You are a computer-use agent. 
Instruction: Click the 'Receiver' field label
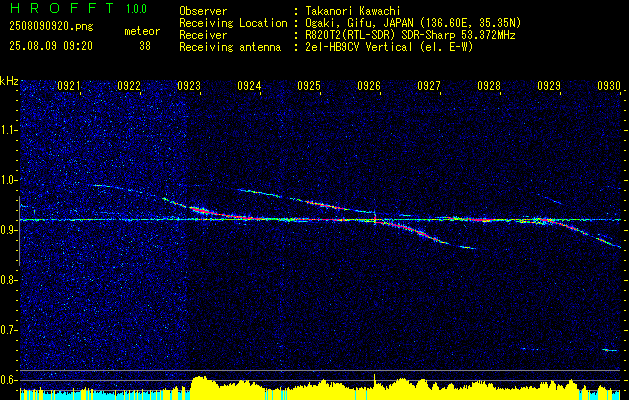pos(203,35)
